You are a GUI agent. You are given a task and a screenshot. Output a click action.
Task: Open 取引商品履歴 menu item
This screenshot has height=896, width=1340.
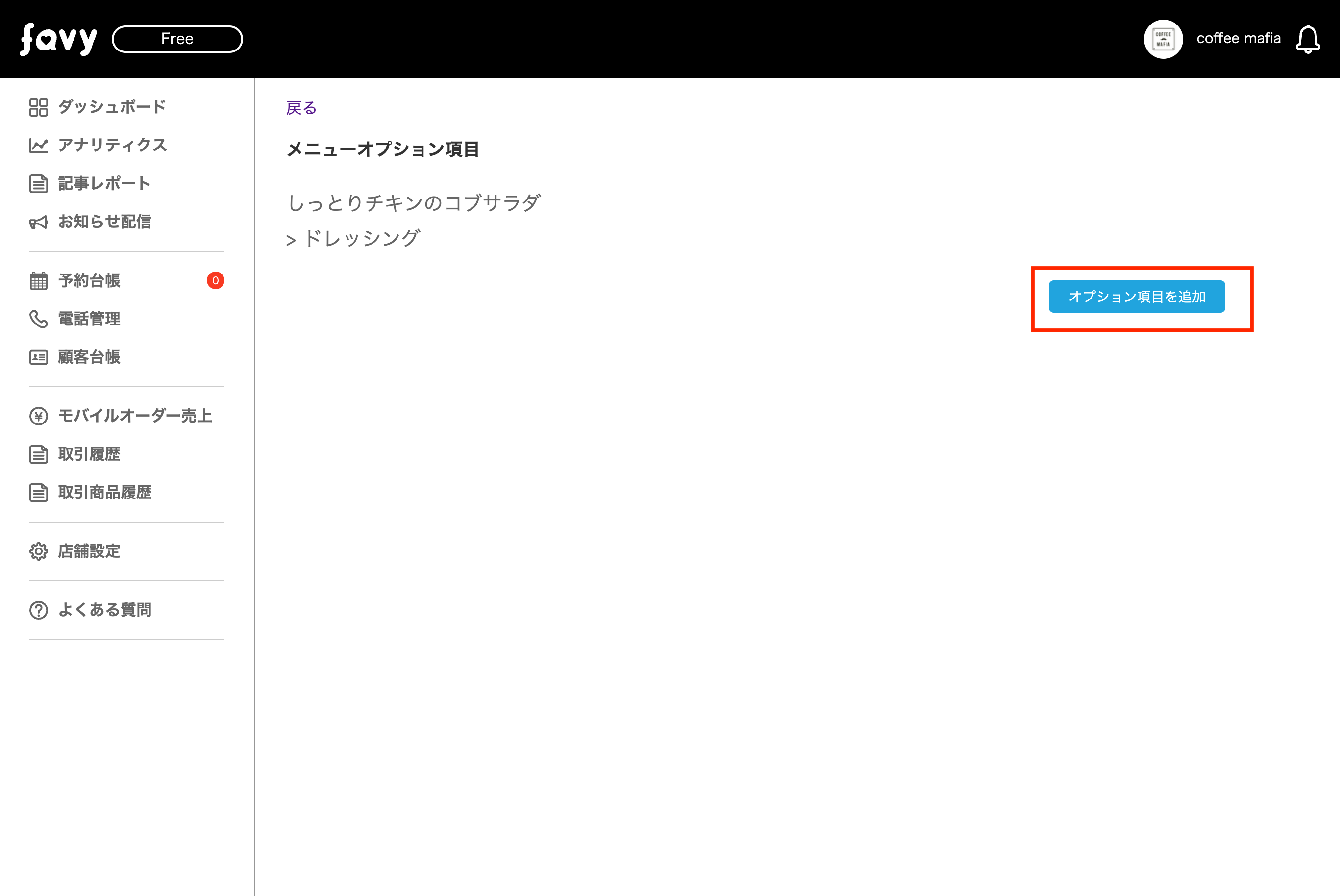click(104, 493)
